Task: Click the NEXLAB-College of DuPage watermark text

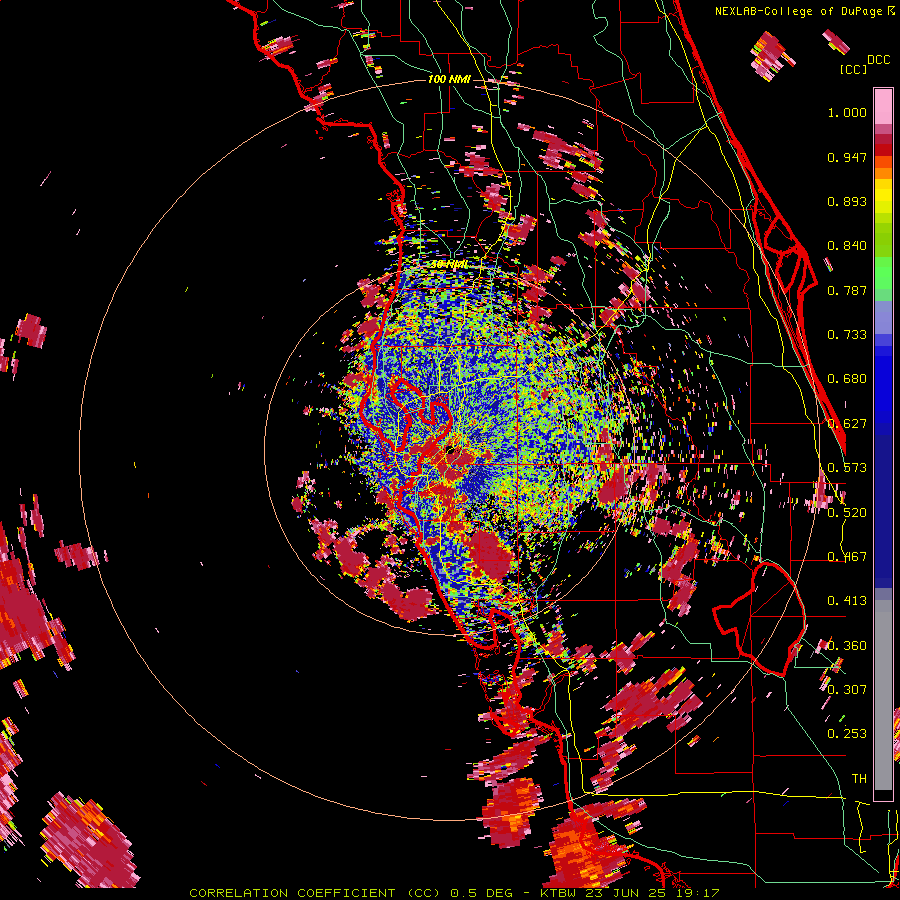Action: coord(804,11)
